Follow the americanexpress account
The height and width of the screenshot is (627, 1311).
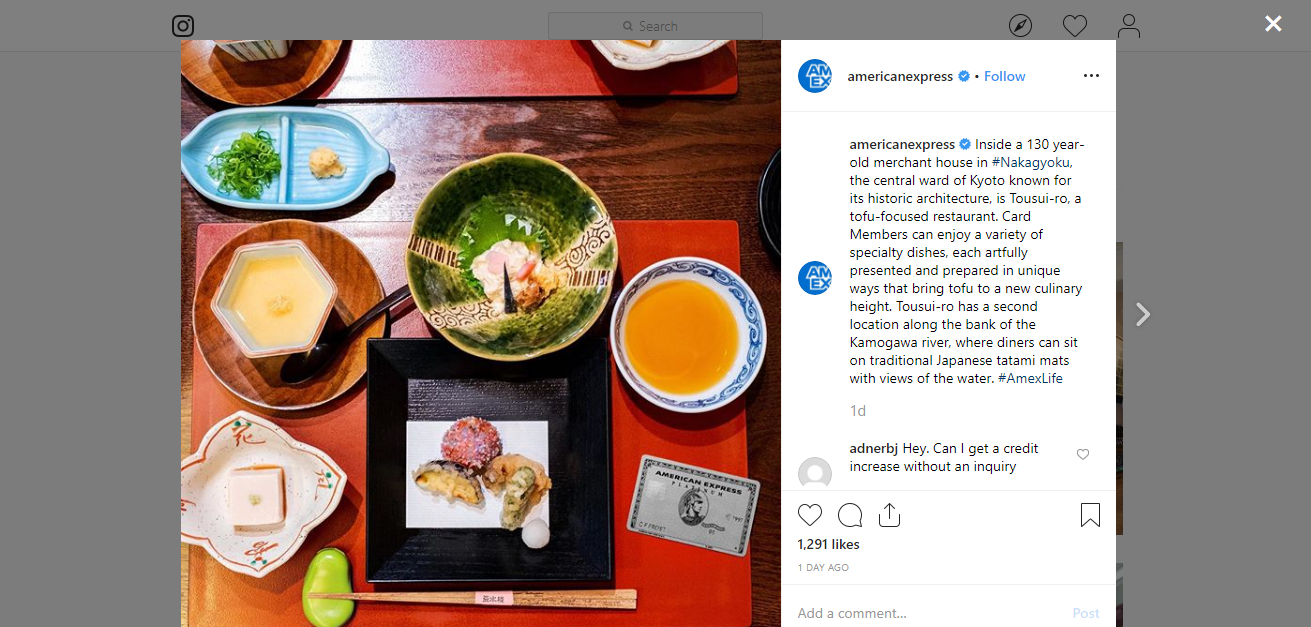[1005, 76]
